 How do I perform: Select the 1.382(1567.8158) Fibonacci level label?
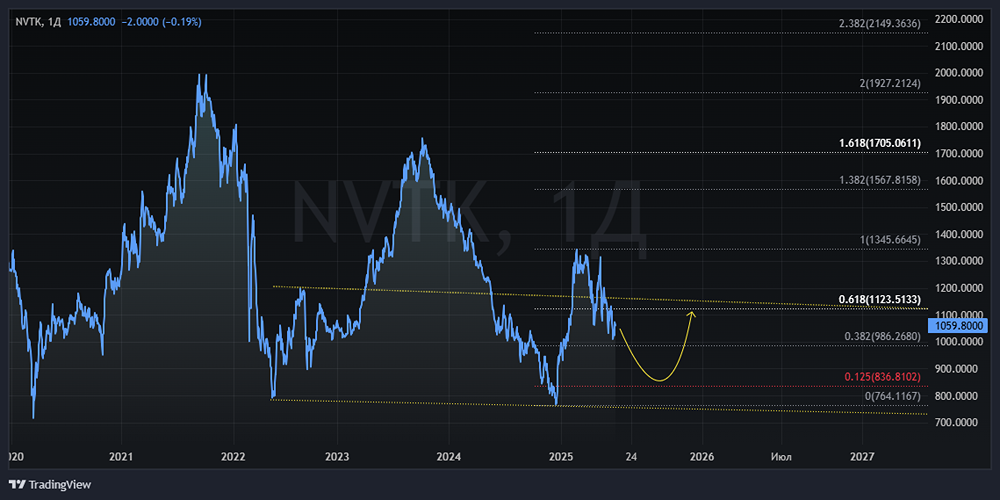click(x=880, y=180)
